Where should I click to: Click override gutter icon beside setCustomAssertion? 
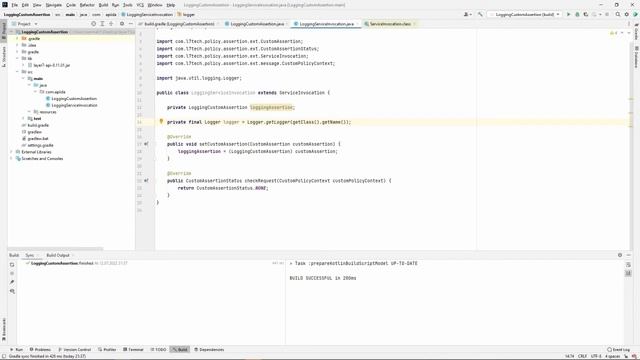point(146,144)
